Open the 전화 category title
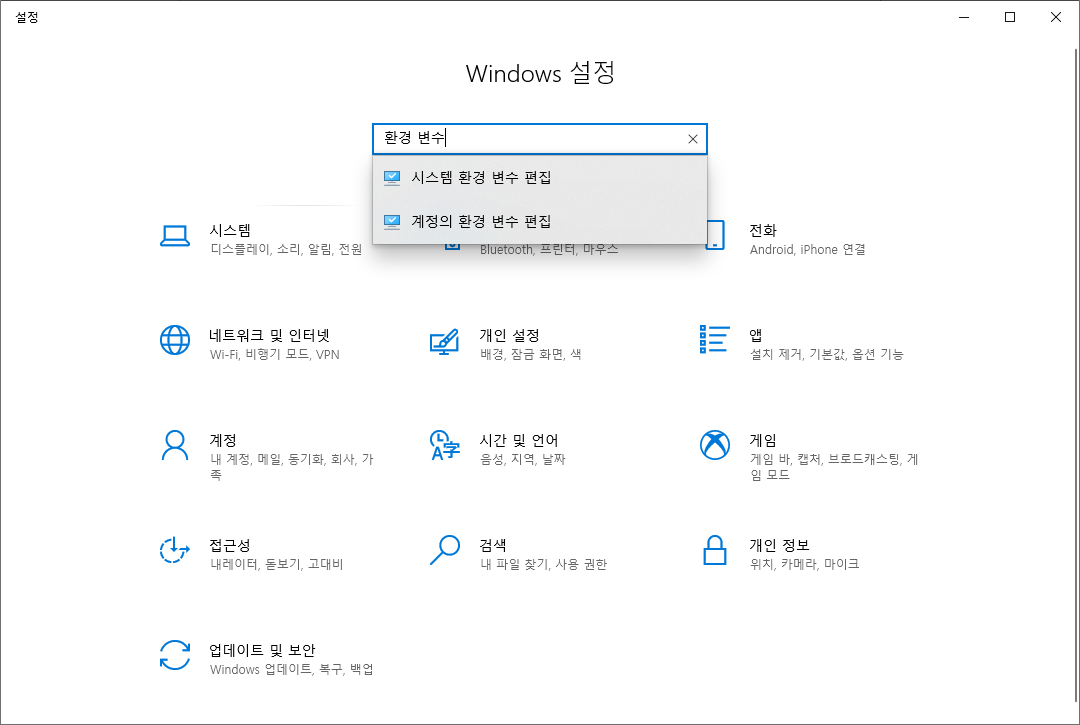The height and width of the screenshot is (725, 1080). point(763,231)
